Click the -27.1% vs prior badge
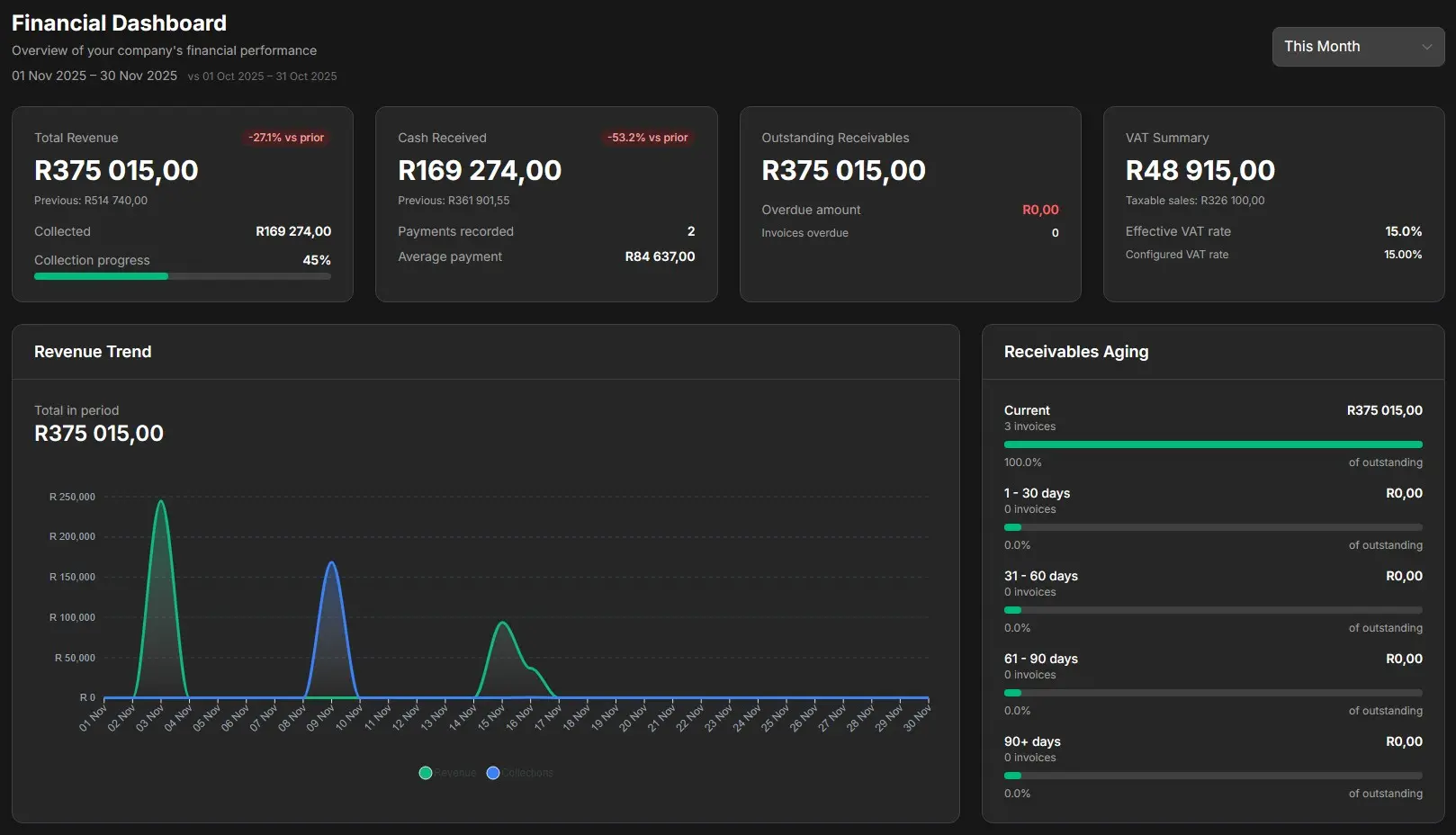Screen dimensions: 1456x835 pos(285,138)
